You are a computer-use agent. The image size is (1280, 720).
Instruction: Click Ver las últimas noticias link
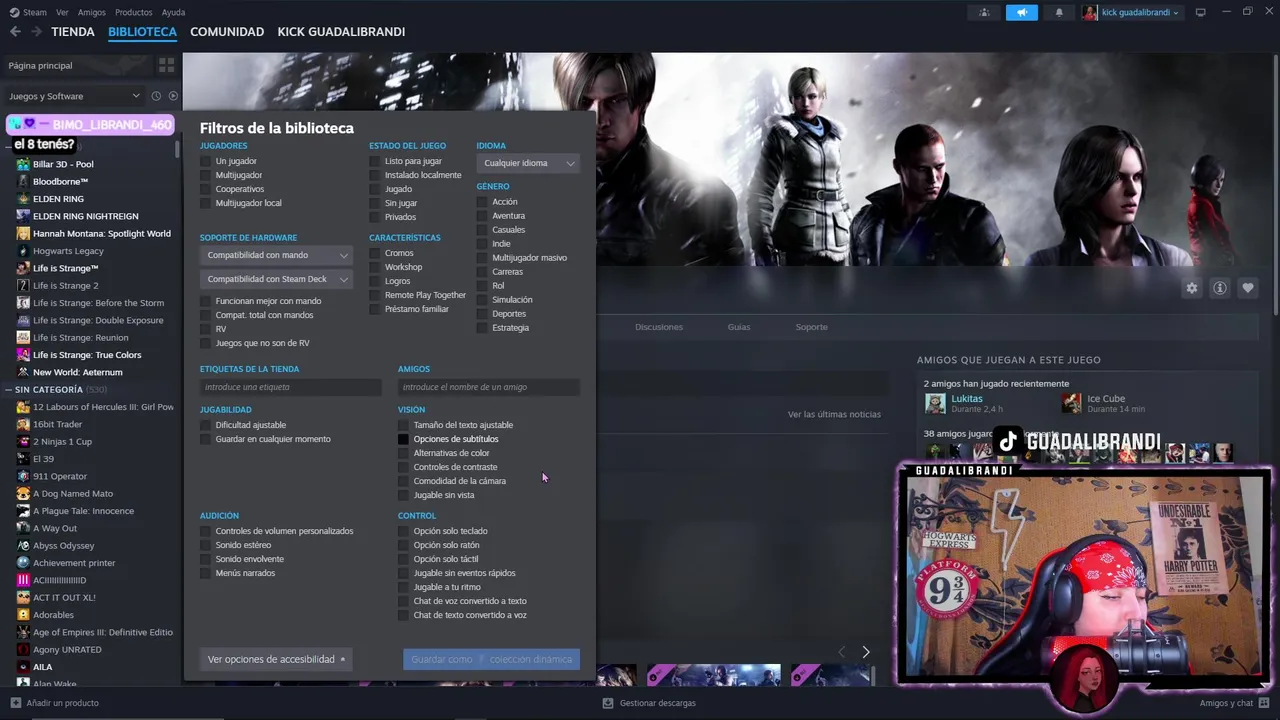[834, 414]
